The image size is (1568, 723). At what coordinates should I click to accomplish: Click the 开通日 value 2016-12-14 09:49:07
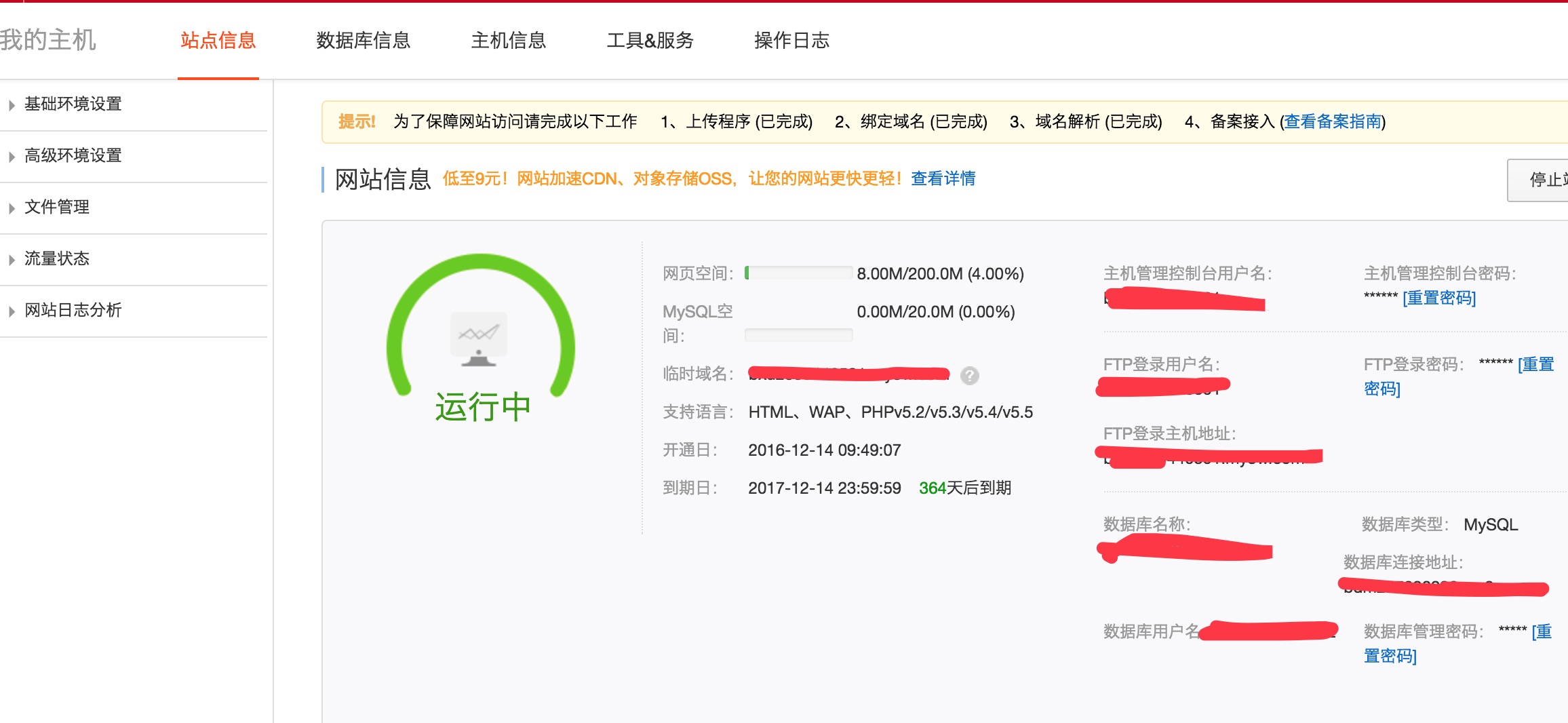[825, 450]
